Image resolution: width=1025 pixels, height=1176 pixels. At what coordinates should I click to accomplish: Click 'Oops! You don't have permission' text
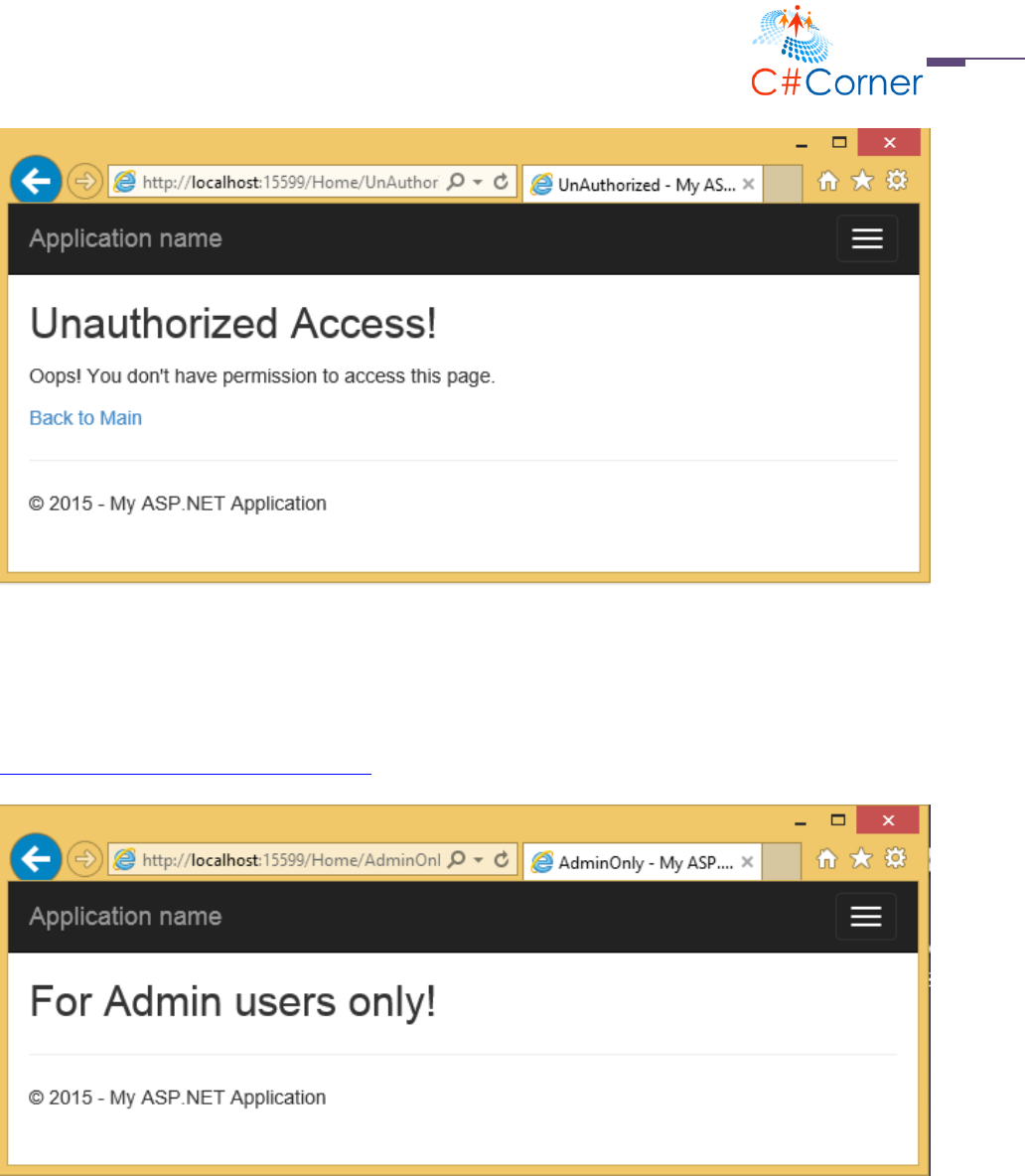261,375
